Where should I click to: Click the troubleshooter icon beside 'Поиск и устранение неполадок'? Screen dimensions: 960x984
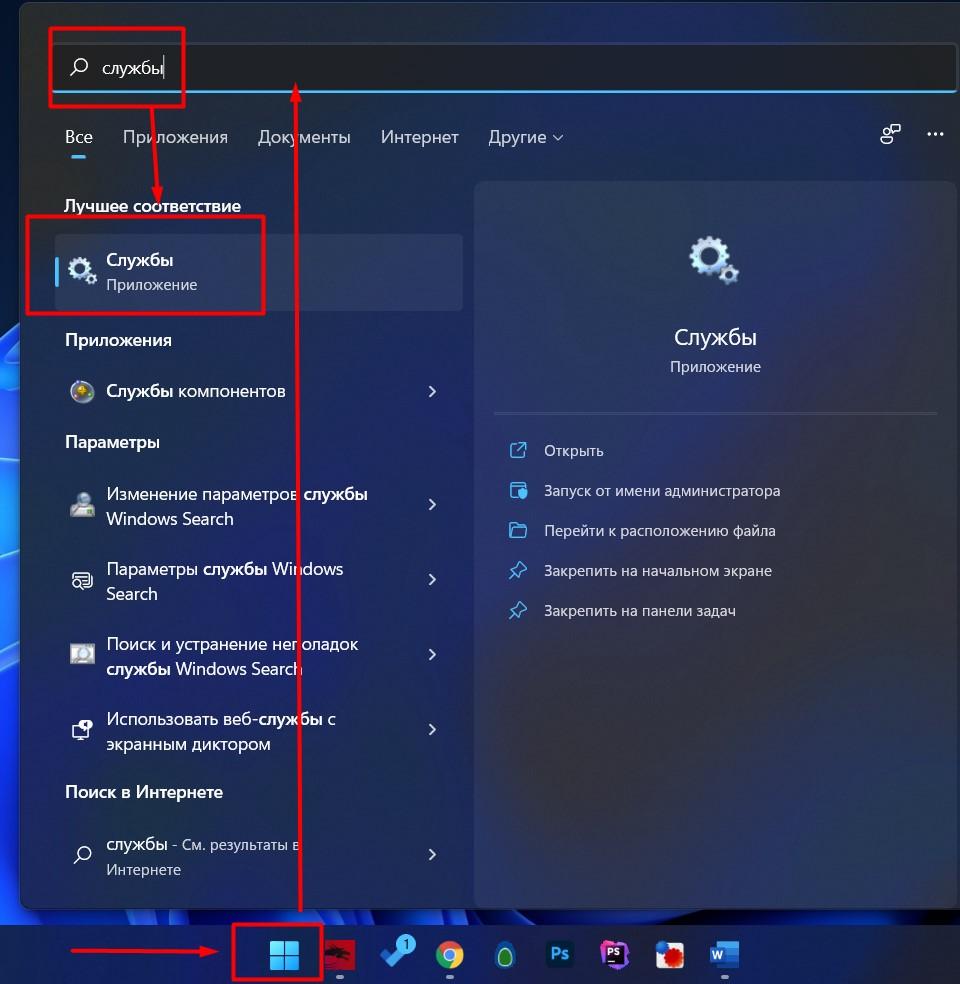tap(82, 654)
